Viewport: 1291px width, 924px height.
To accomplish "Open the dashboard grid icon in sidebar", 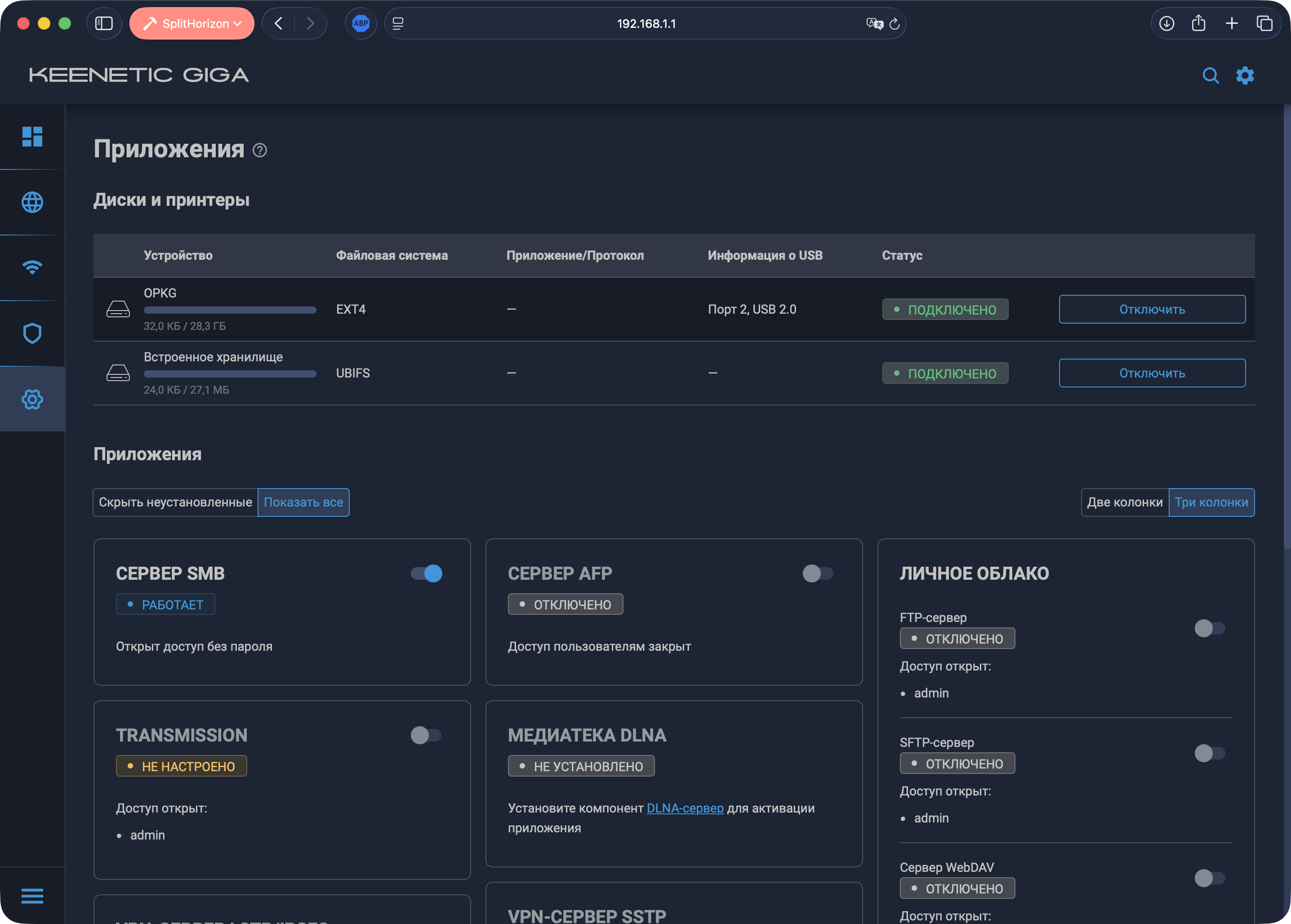I will click(32, 137).
